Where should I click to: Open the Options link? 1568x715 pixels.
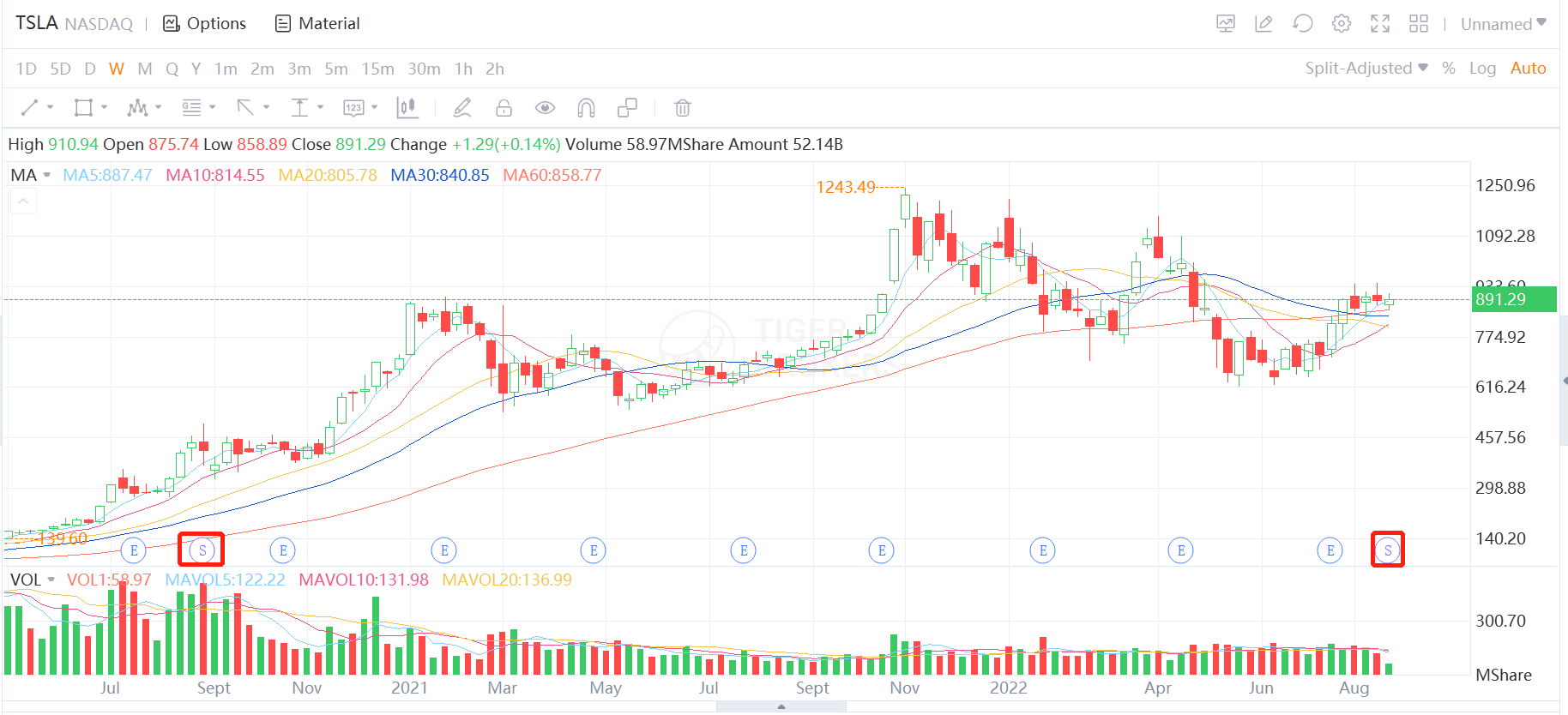pyautogui.click(x=216, y=23)
